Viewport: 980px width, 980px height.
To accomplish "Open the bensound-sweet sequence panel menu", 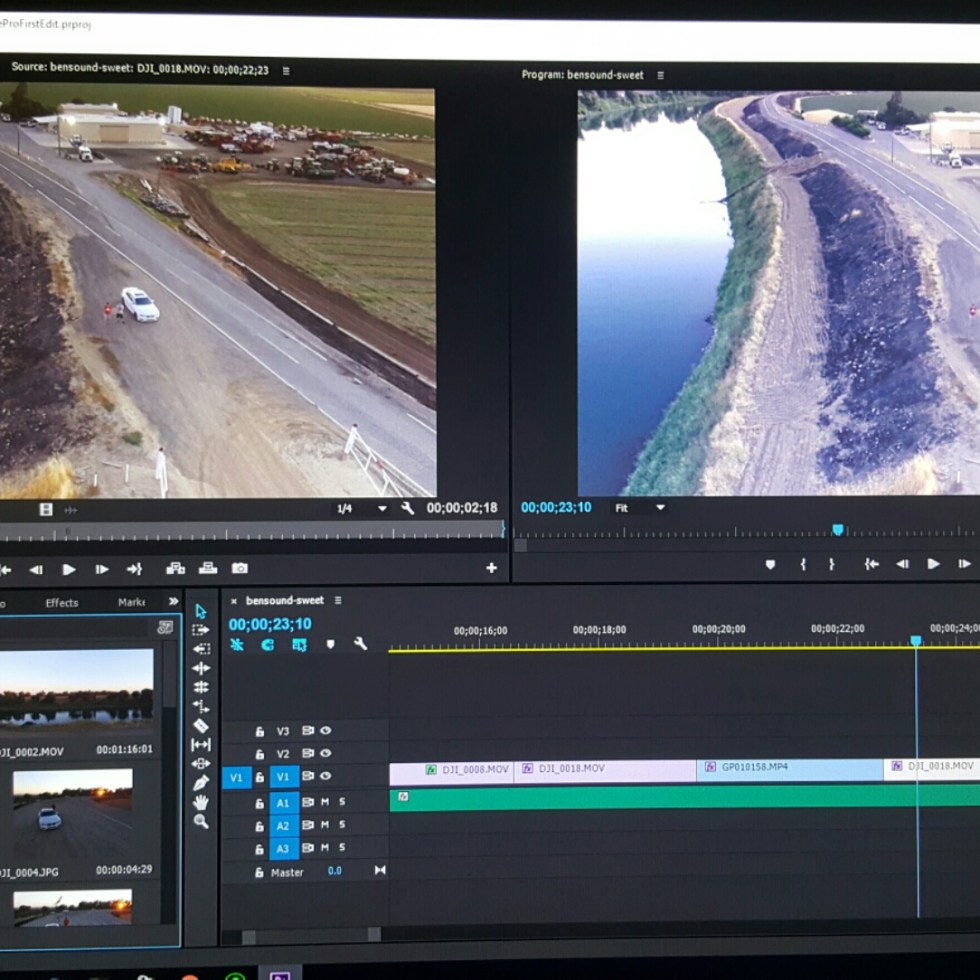I will click(x=338, y=600).
